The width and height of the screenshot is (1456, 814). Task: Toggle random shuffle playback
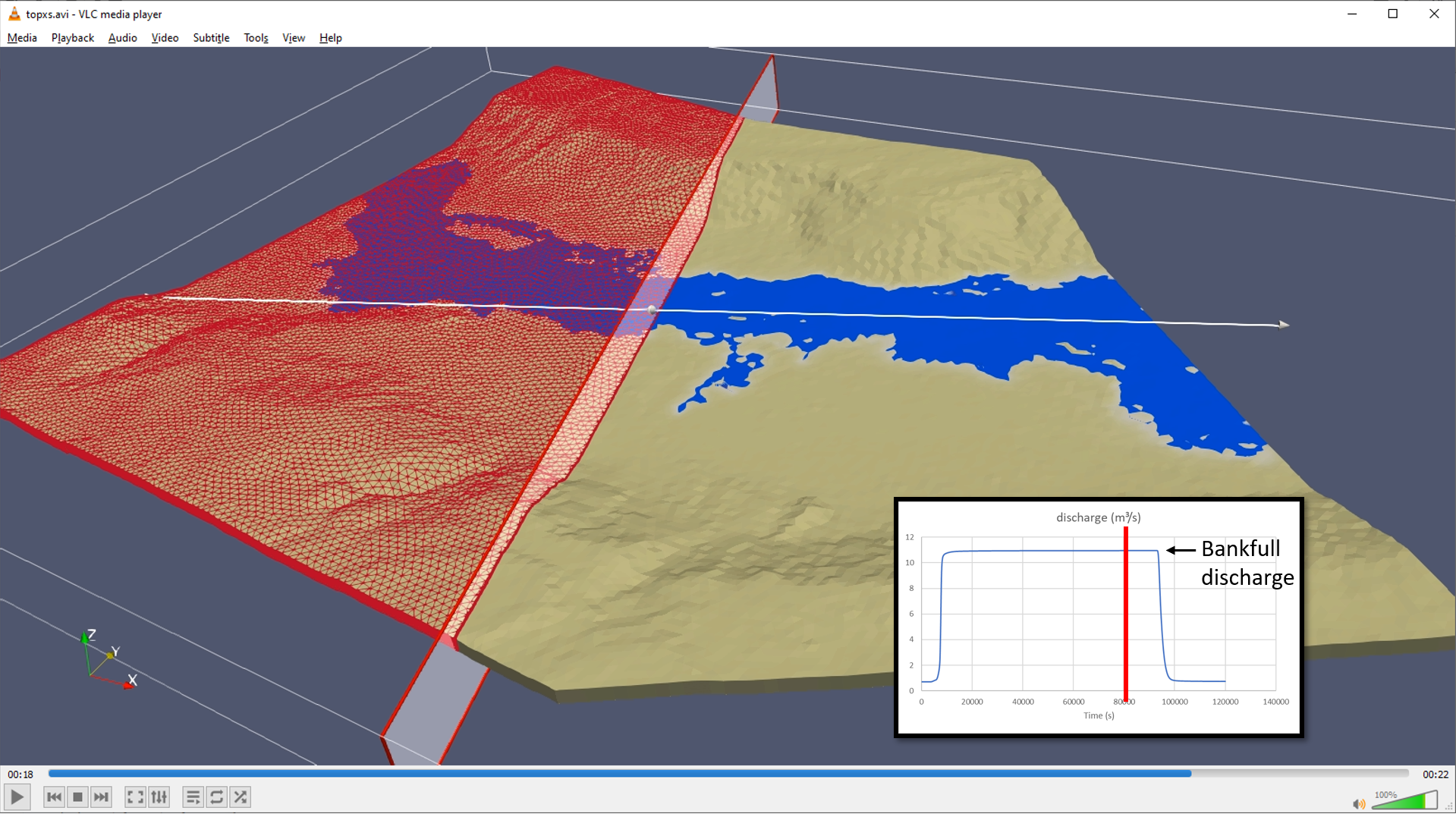tap(241, 797)
